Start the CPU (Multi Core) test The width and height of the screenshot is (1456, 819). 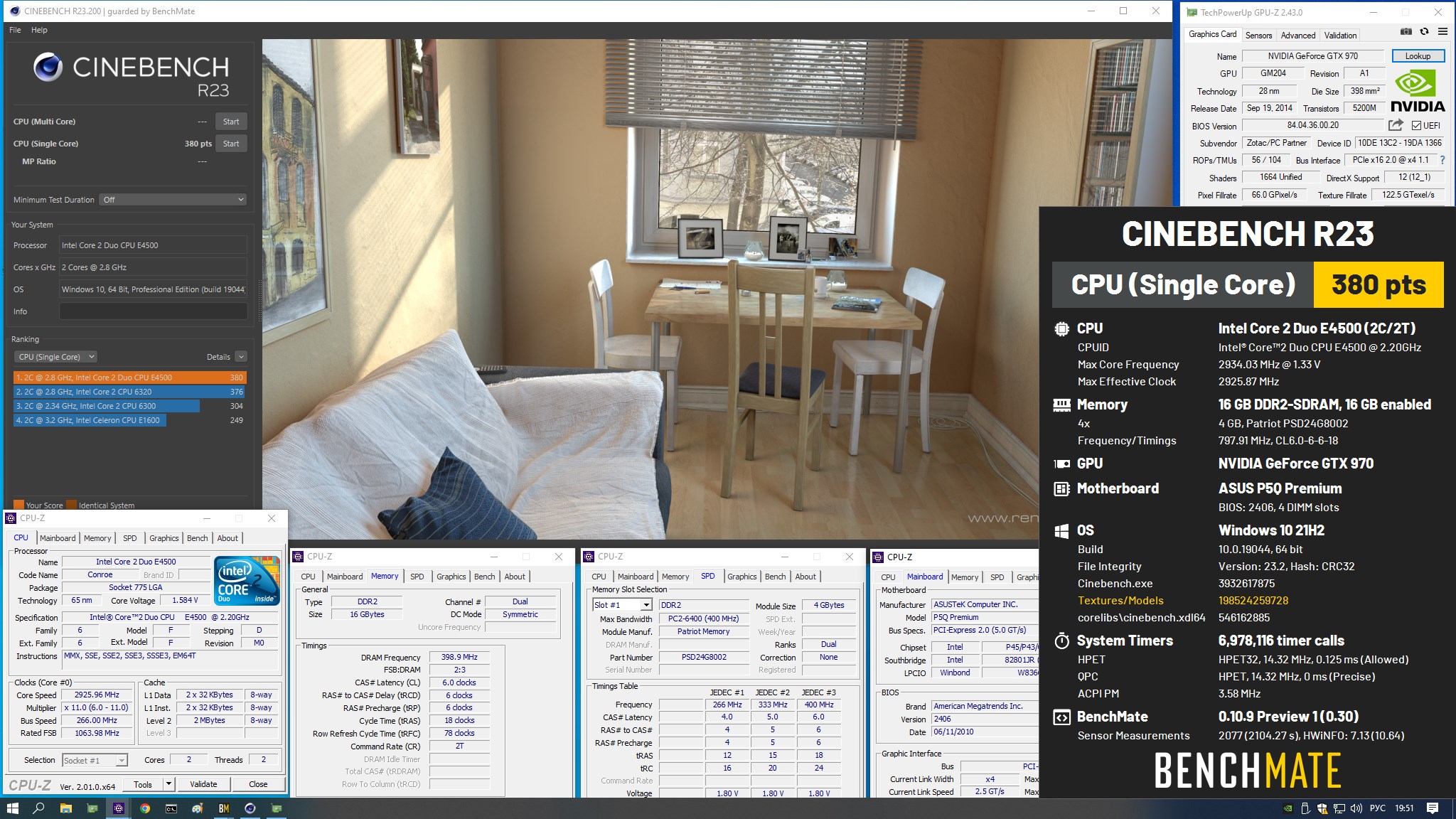point(231,122)
